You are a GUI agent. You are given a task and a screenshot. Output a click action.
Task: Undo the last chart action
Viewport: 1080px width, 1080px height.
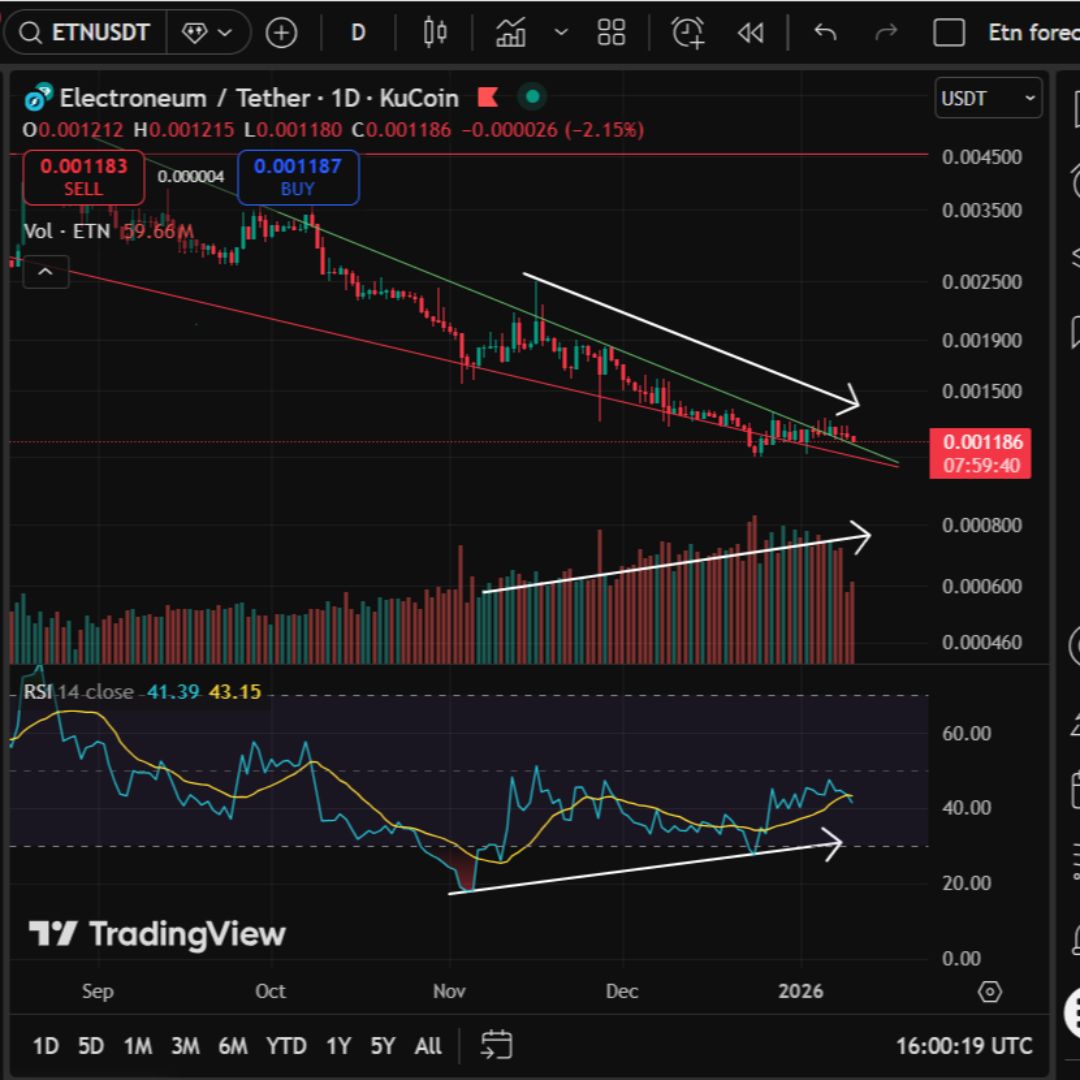click(x=825, y=33)
